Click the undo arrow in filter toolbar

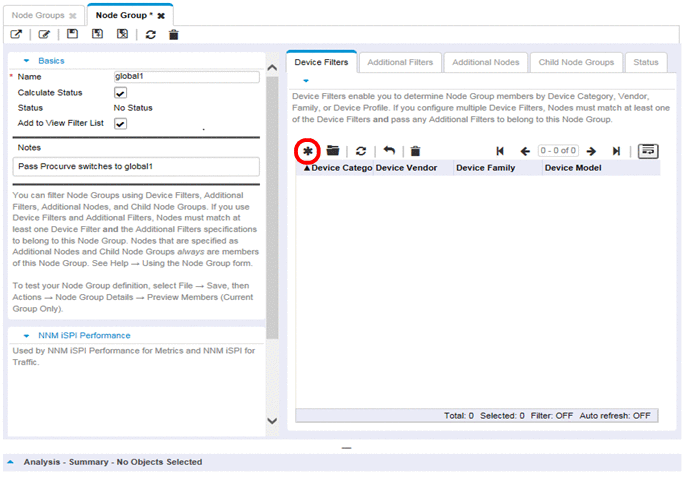pos(389,151)
